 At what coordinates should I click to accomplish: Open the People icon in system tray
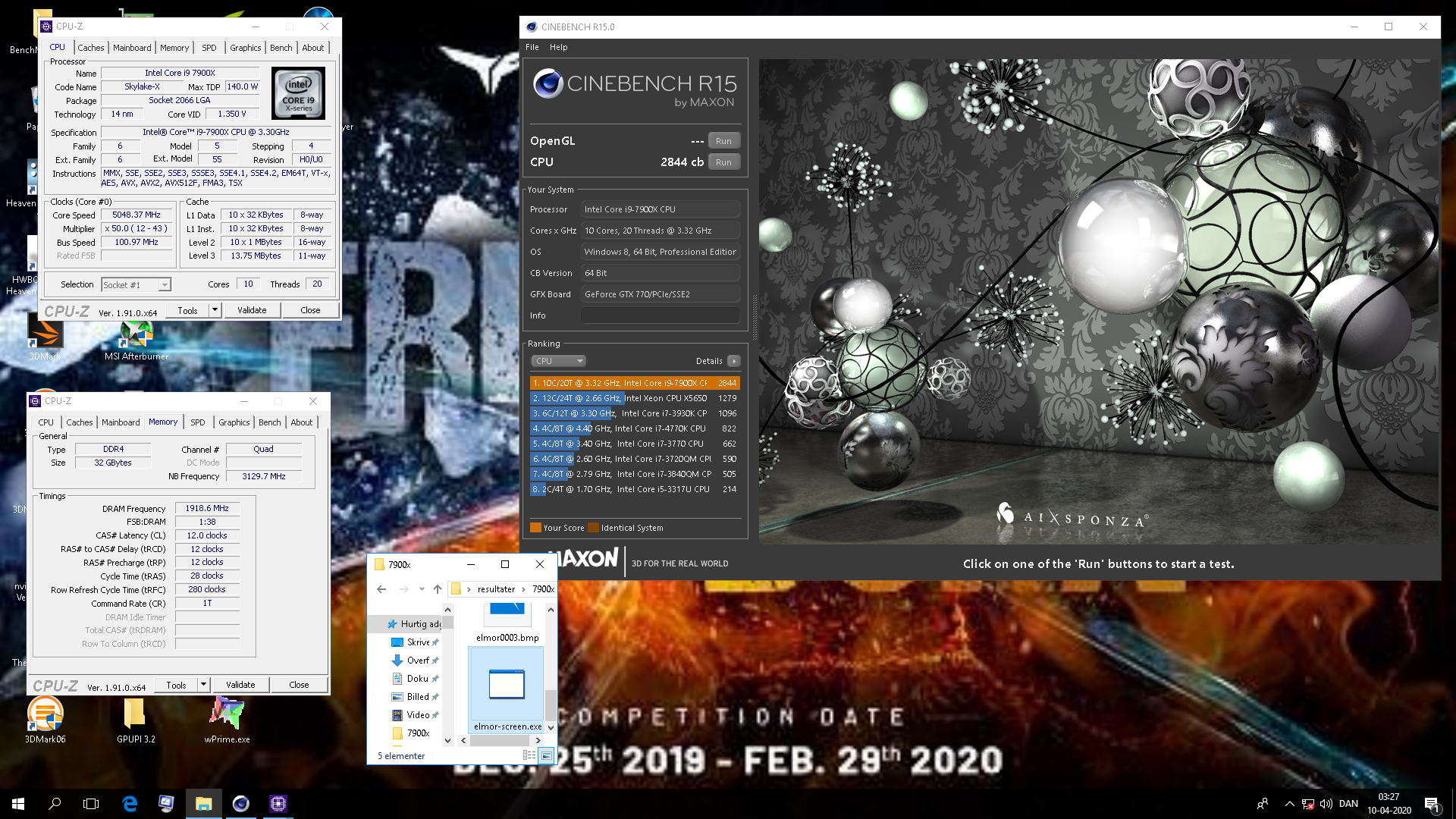click(1263, 804)
